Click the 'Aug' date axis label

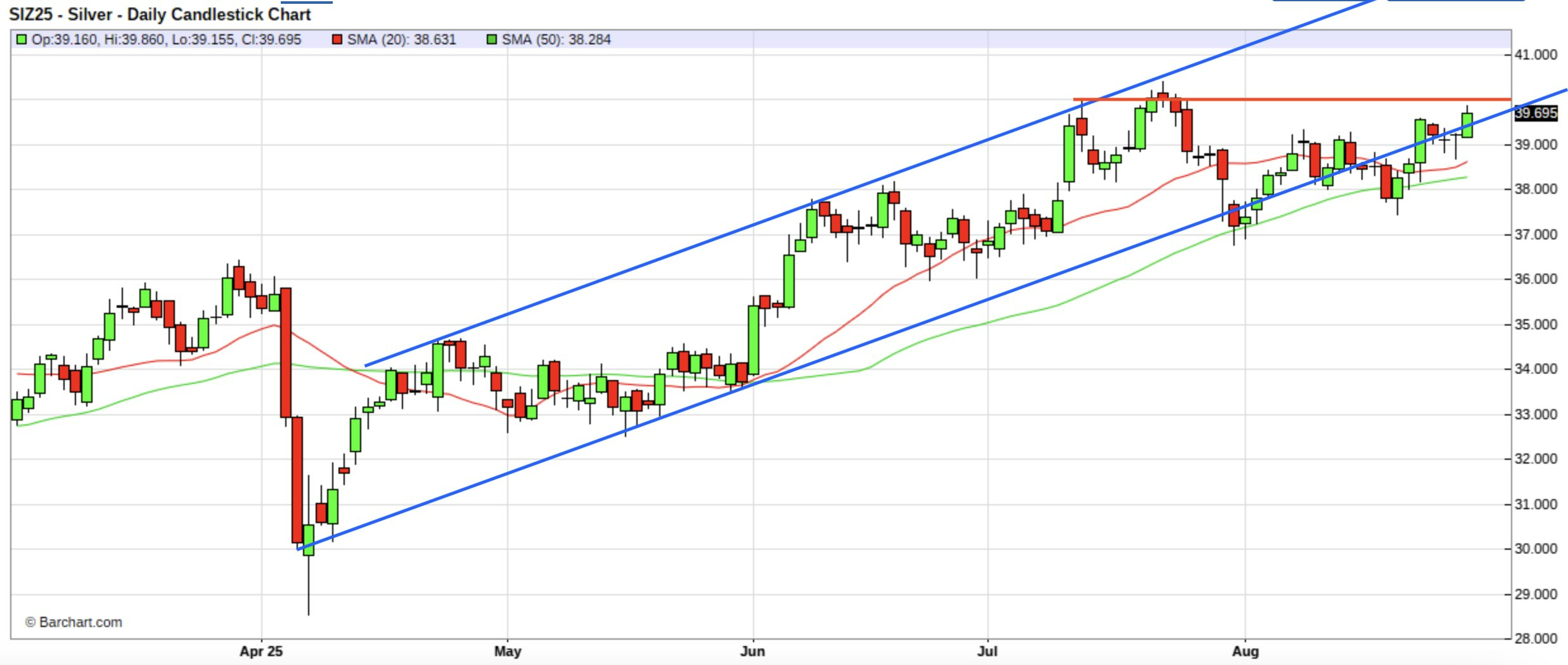pos(1245,652)
